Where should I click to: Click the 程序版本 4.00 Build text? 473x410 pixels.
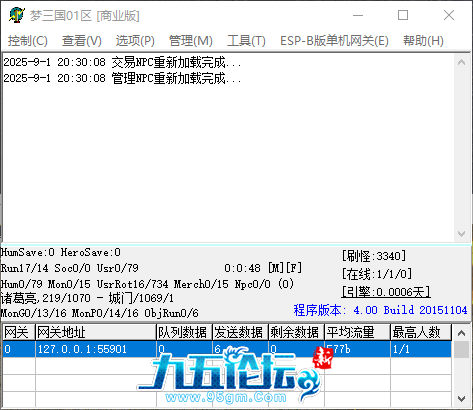coord(380,310)
